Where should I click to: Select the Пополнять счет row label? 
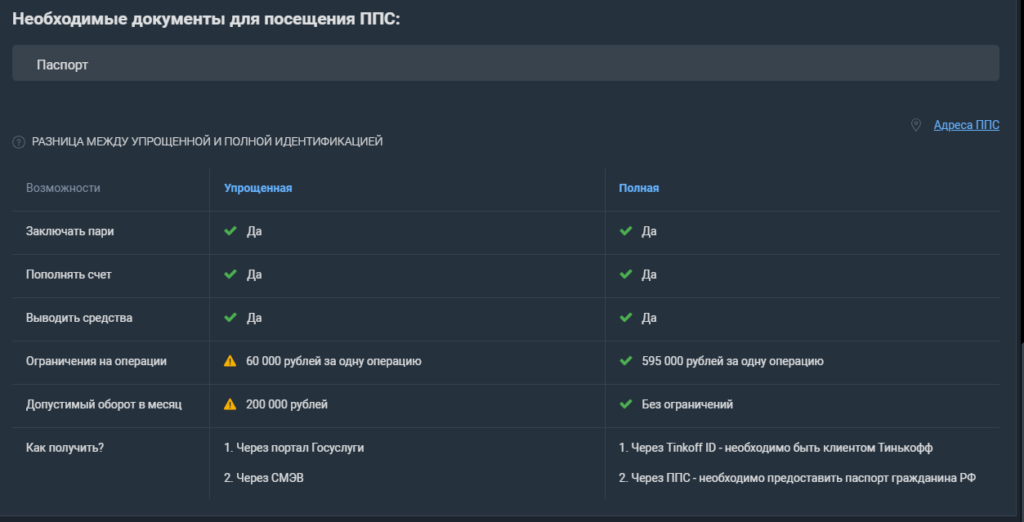69,274
